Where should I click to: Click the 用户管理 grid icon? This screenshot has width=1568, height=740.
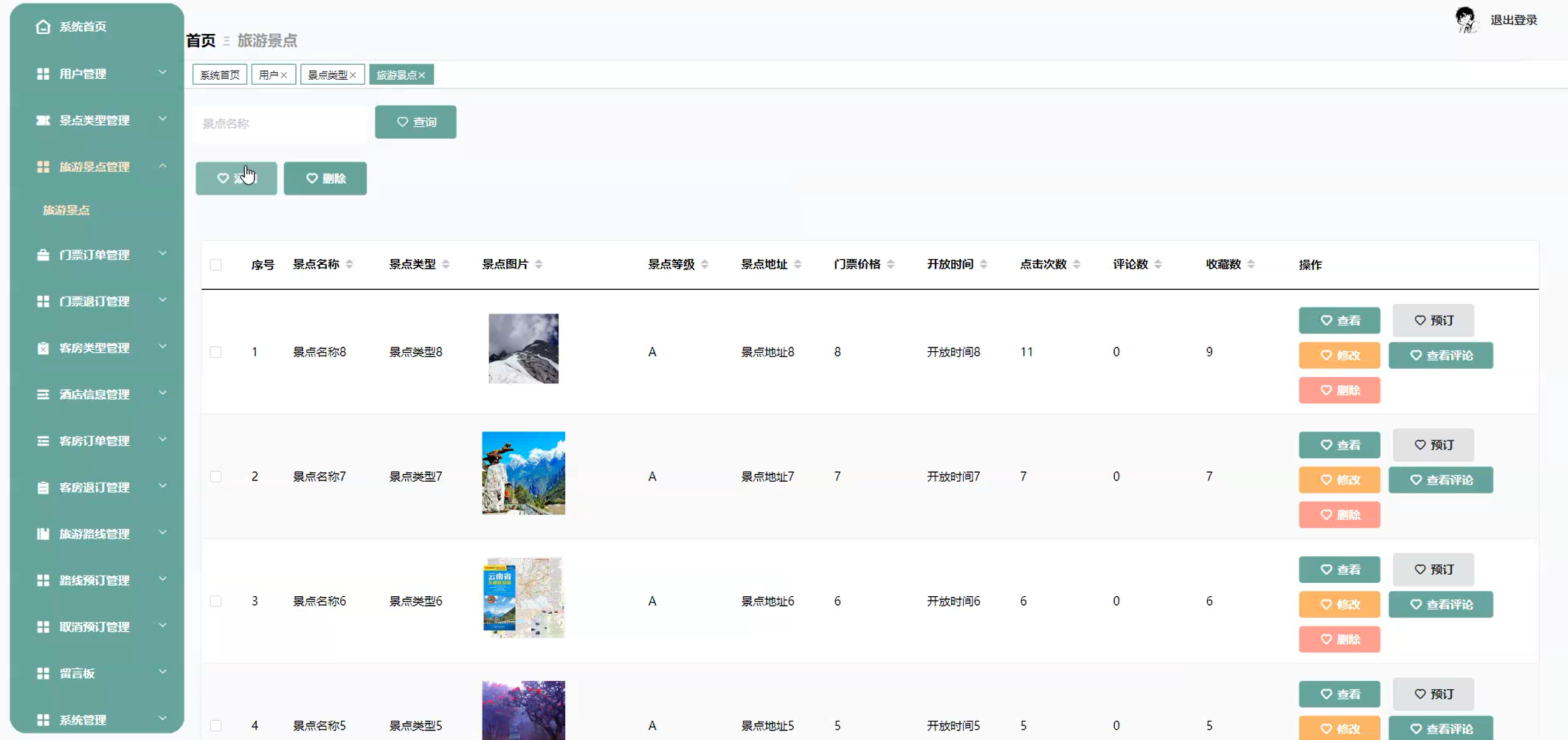click(x=43, y=74)
